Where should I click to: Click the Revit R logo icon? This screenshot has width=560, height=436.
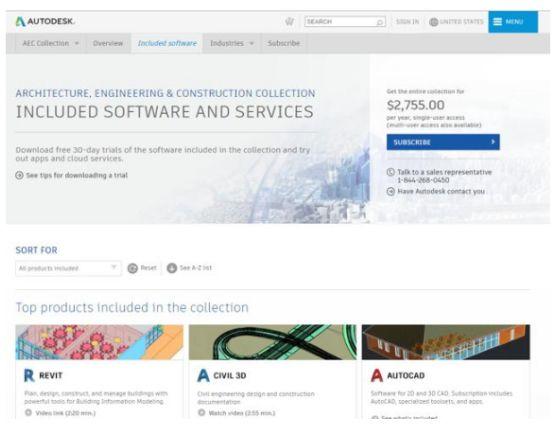(29, 376)
